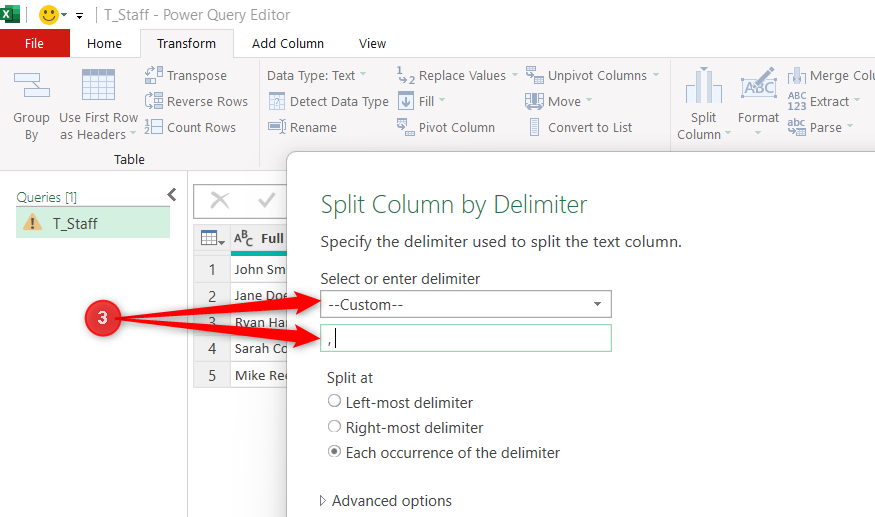
Task: Click the smiley feedback icon
Action: click(x=49, y=15)
